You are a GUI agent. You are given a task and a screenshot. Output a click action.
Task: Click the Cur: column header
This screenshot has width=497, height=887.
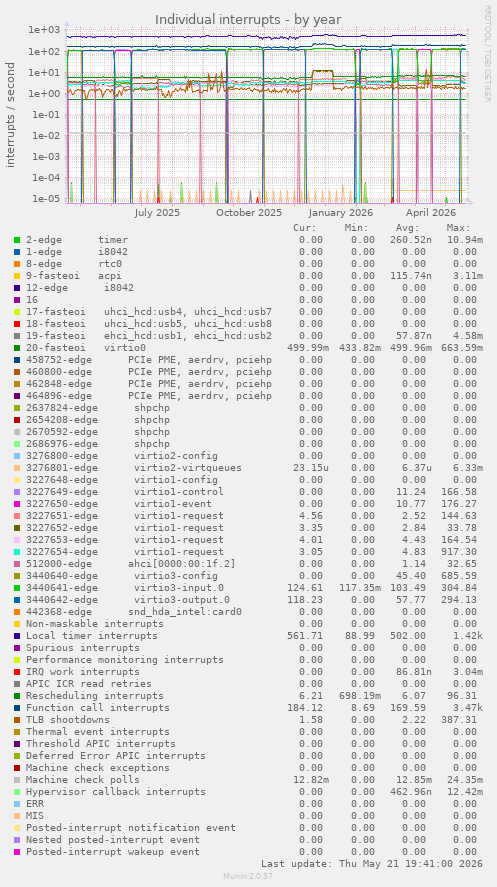[305, 228]
